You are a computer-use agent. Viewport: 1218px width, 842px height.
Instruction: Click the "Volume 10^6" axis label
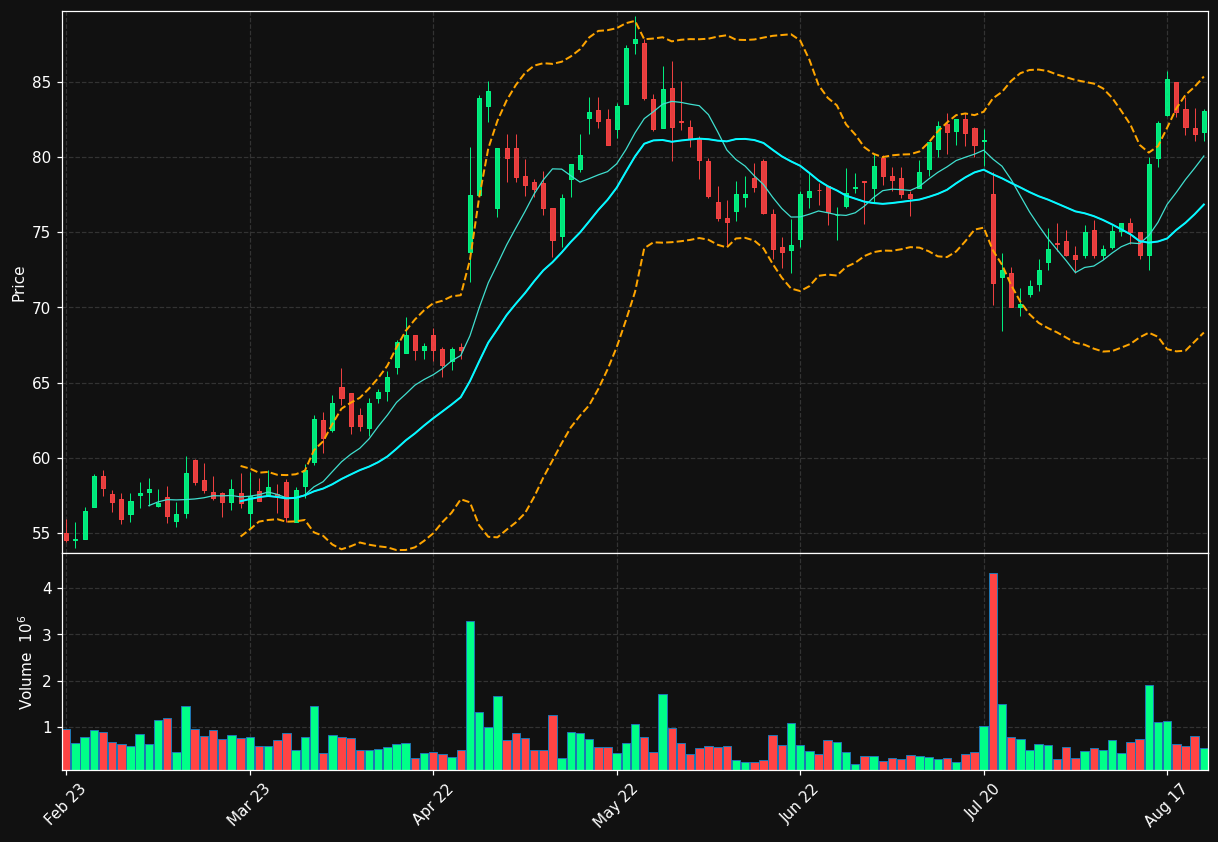25,662
